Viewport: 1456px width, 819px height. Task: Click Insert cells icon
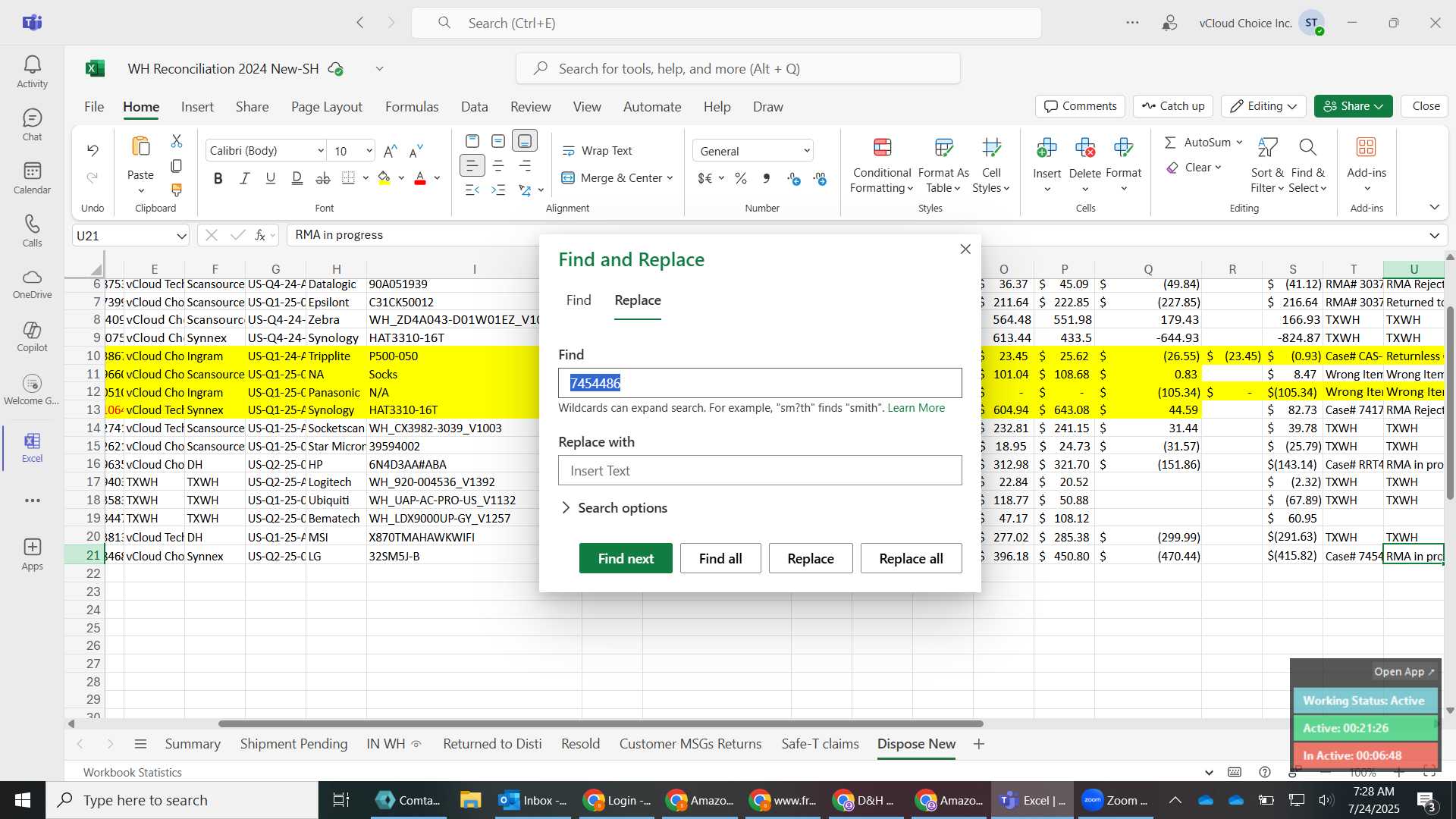[1047, 147]
